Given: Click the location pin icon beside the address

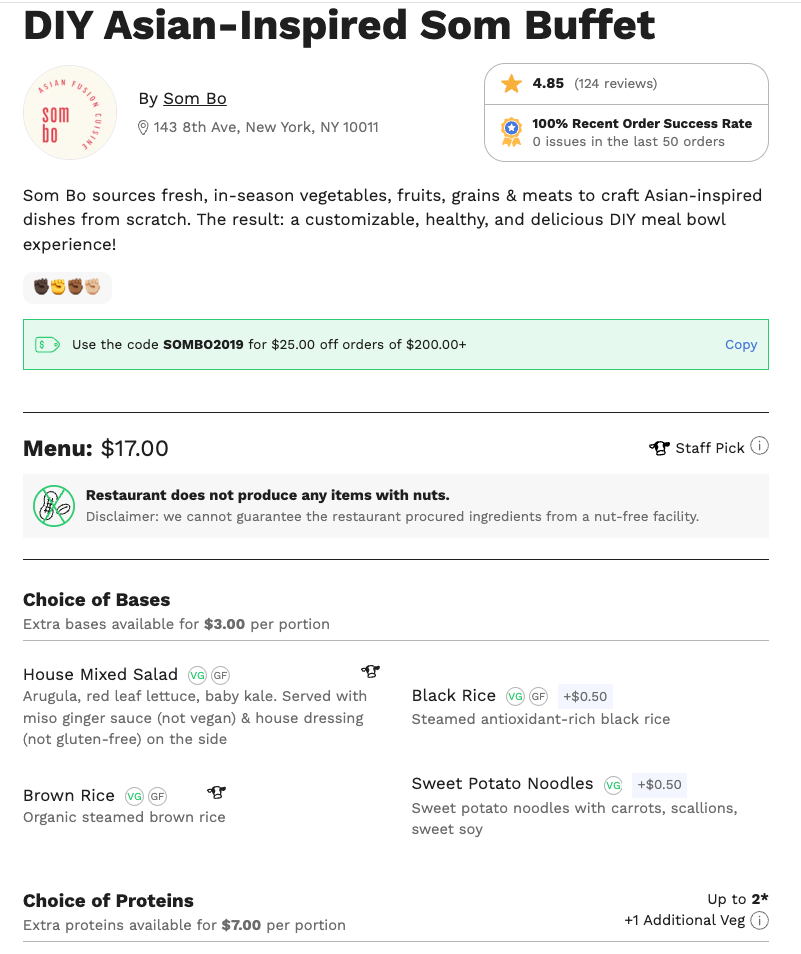Looking at the screenshot, I should pyautogui.click(x=144, y=127).
